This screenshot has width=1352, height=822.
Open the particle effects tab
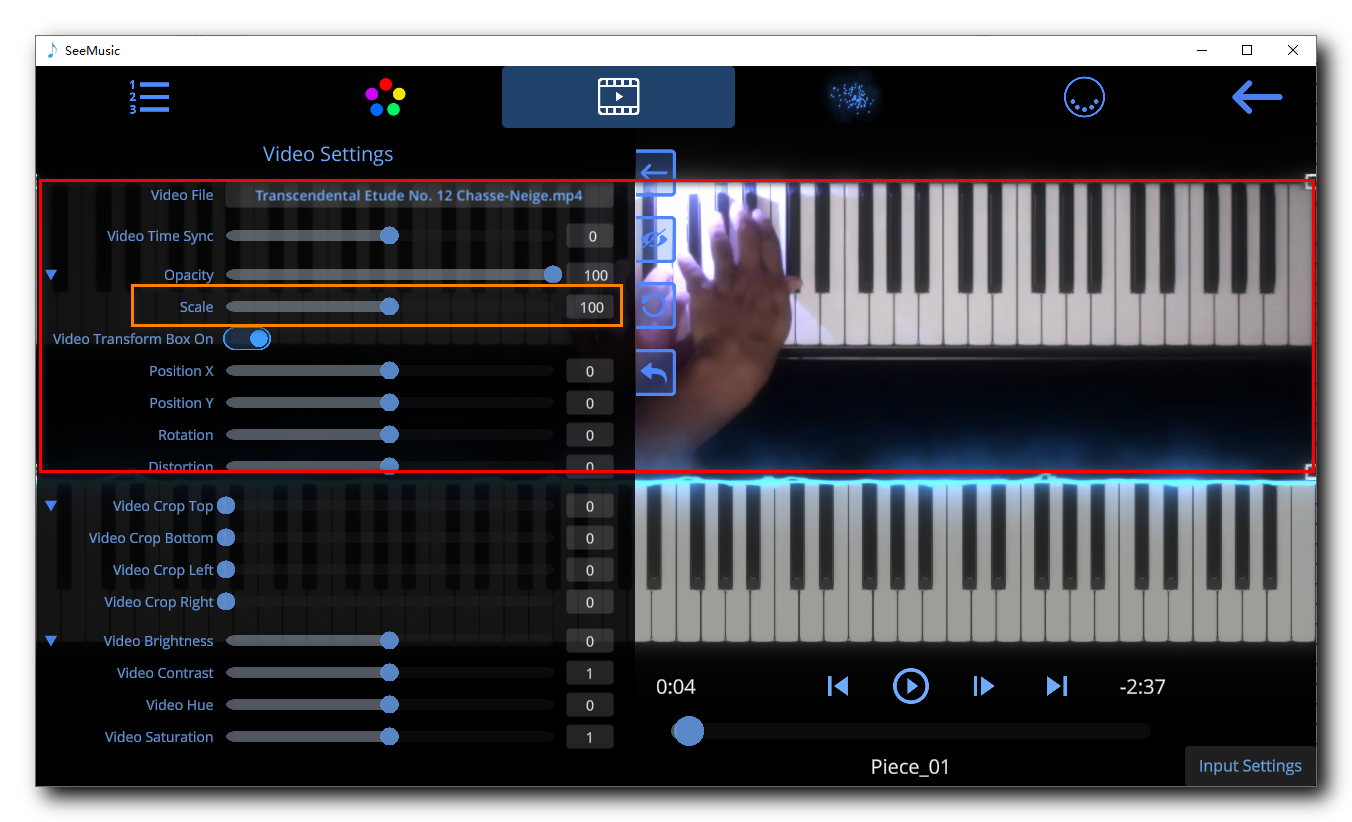coord(852,97)
